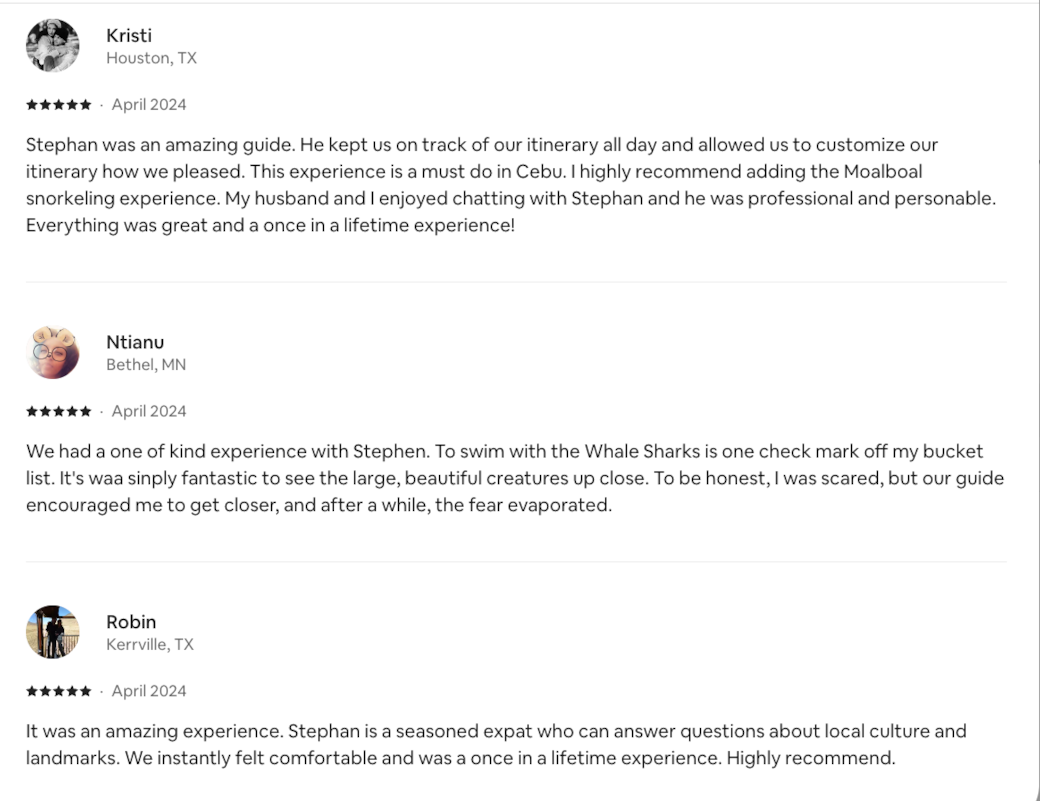Viewport: 1040px width, 801px height.
Task: Open reviewer name Kristi
Action: coord(129,36)
